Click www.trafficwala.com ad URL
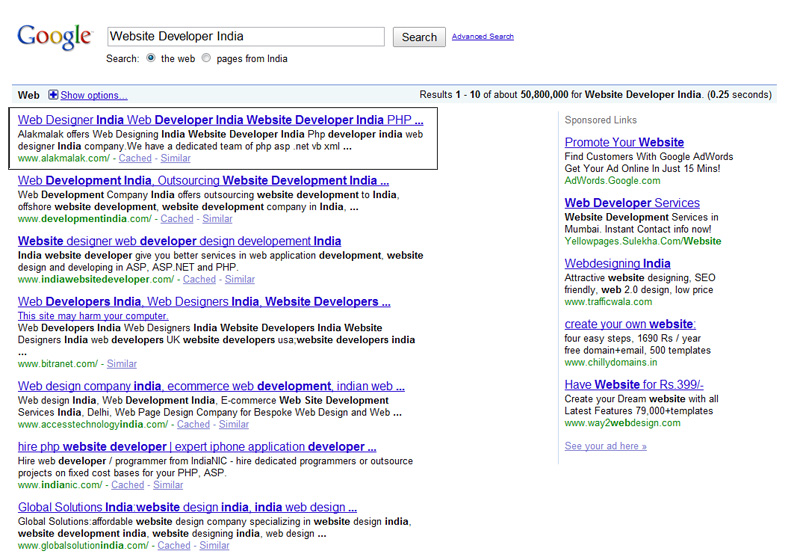800x554 pixels. pyautogui.click(x=608, y=302)
